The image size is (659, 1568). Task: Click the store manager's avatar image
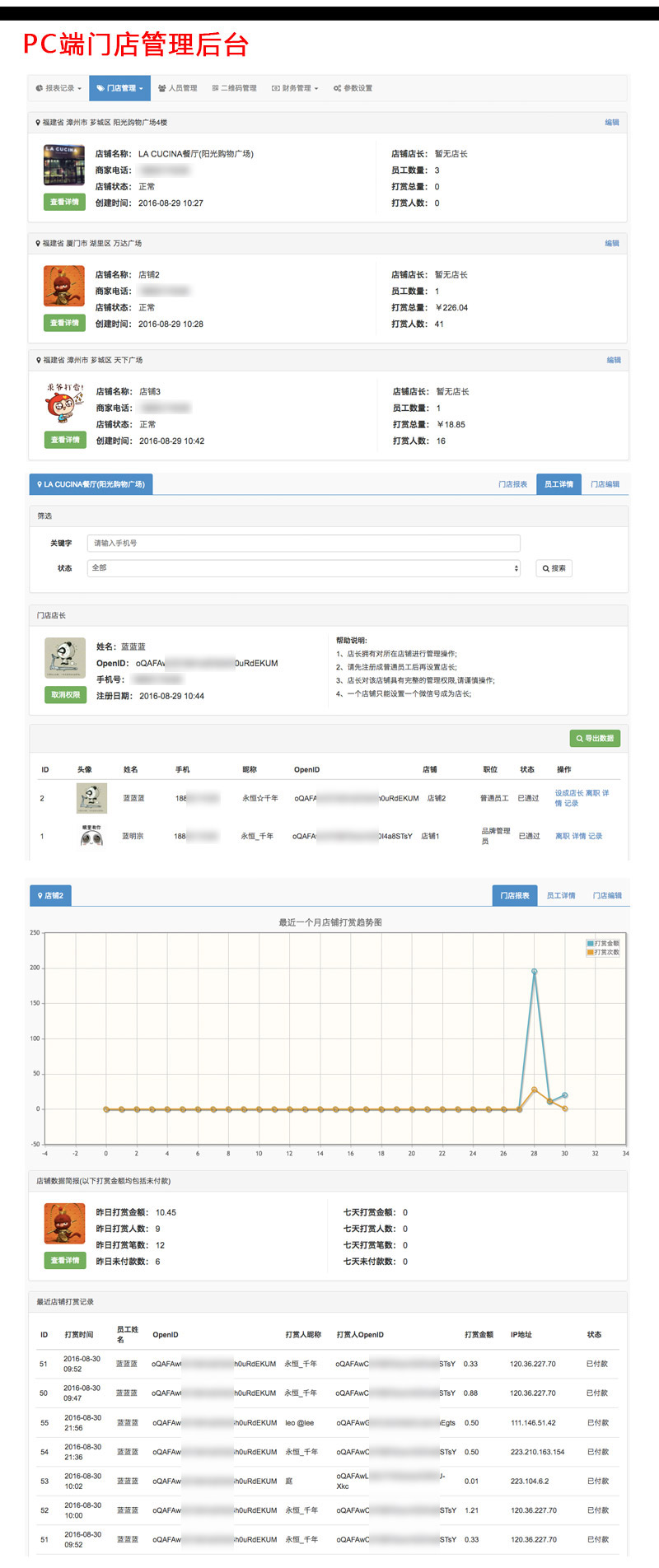[65, 658]
